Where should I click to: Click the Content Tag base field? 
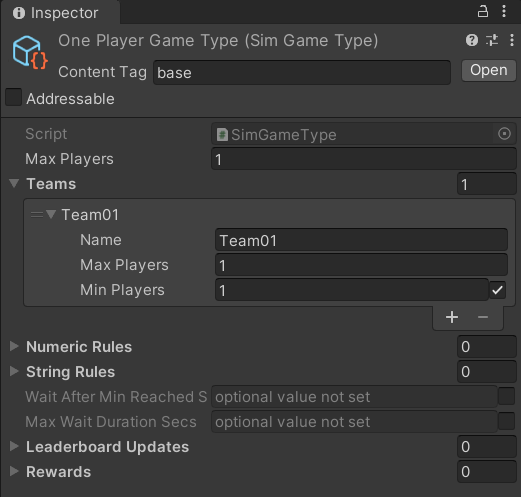click(302, 72)
